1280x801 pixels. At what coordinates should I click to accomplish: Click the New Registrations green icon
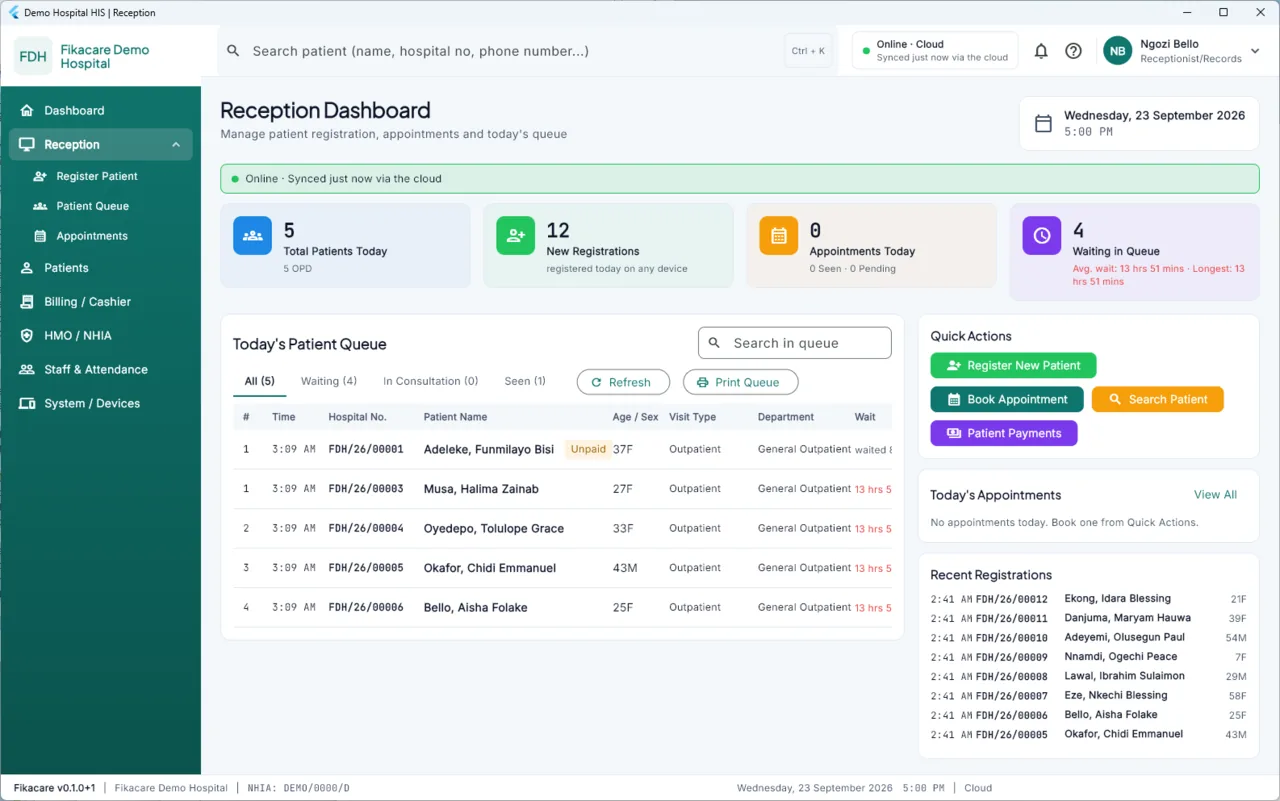tap(516, 235)
